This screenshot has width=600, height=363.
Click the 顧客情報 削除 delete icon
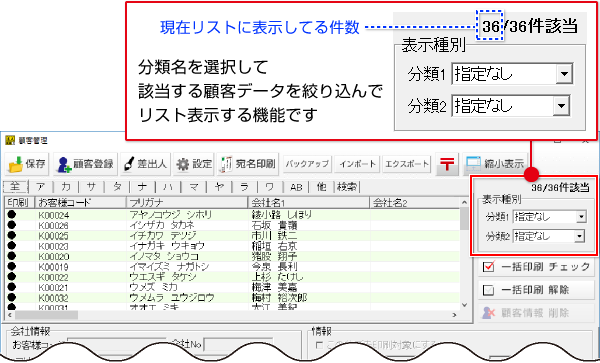click(x=489, y=313)
